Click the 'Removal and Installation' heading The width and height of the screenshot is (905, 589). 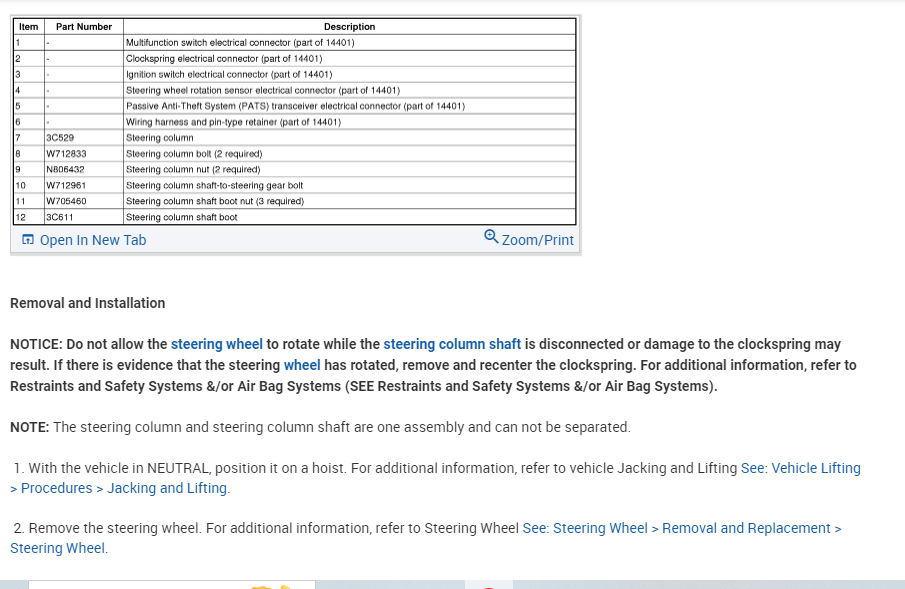pos(88,303)
